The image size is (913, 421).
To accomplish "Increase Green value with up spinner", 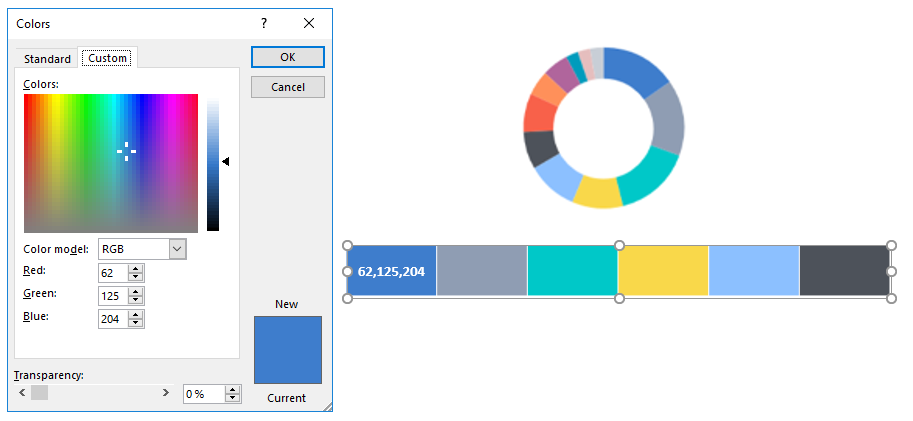I will tap(137, 291).
